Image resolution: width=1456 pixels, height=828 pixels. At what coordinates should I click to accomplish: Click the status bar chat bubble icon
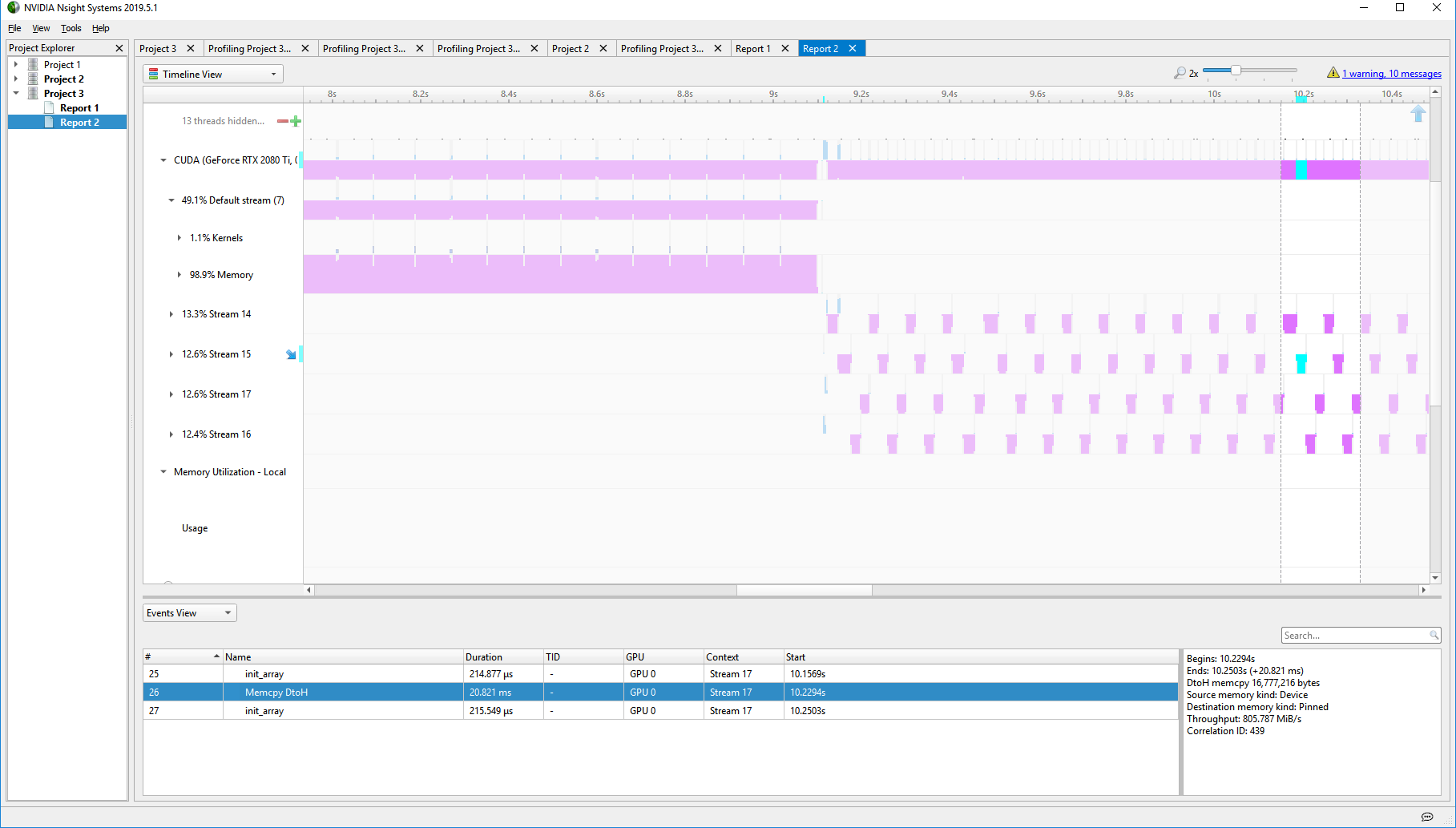click(1427, 817)
